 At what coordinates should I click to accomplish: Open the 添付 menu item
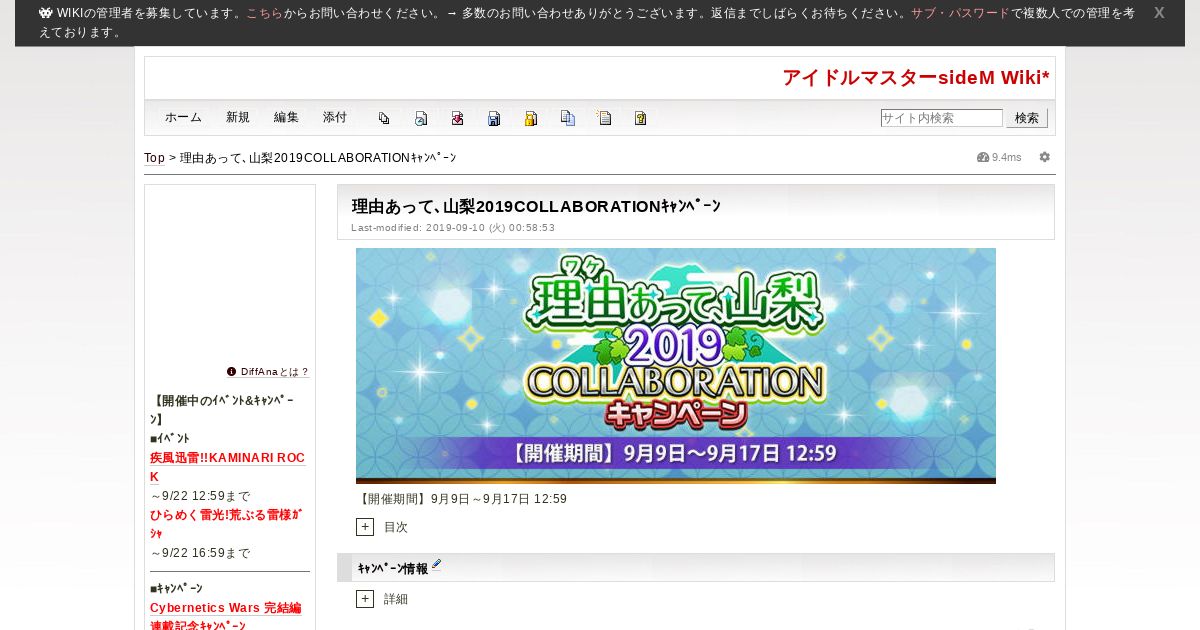tap(335, 117)
